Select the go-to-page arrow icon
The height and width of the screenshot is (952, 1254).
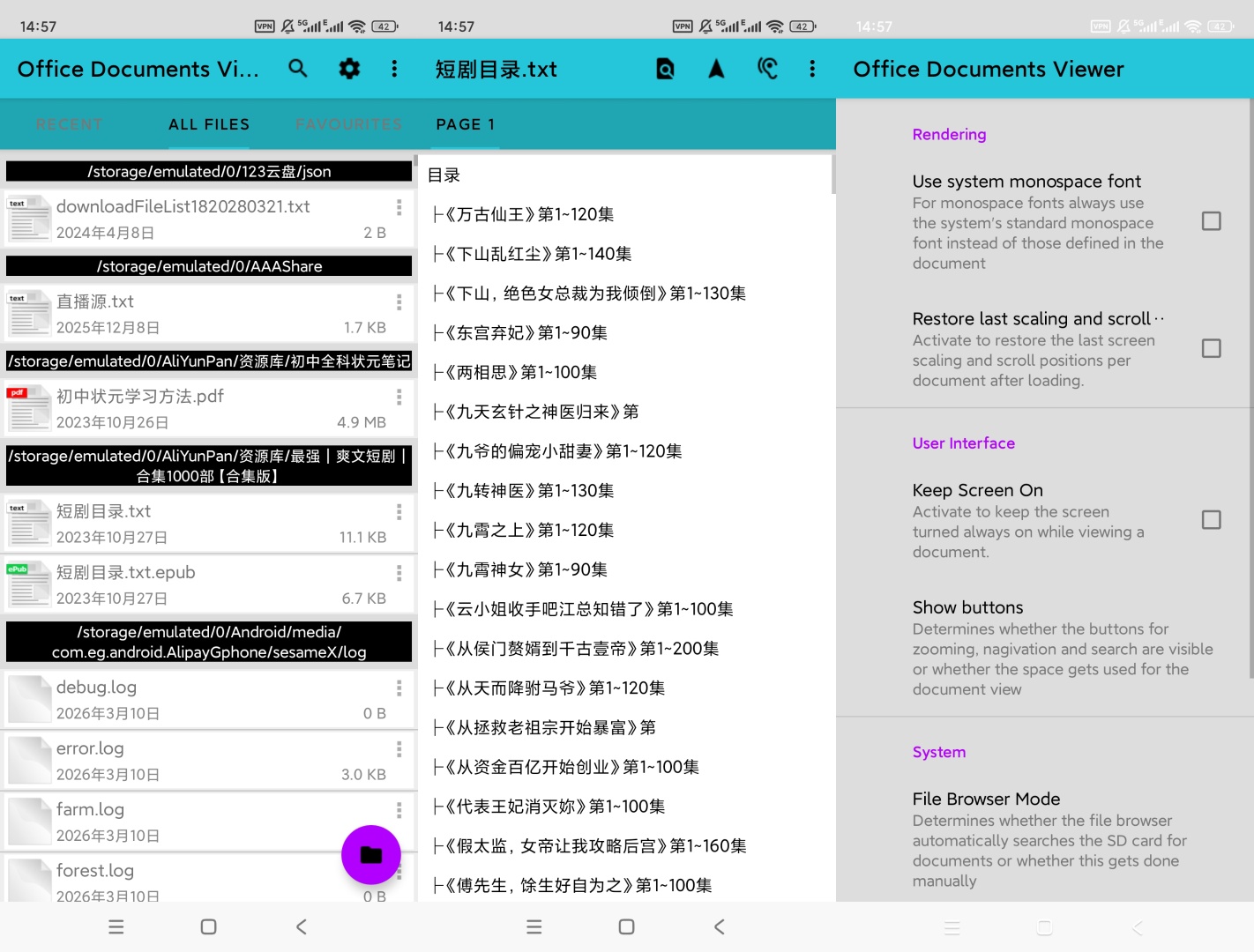716,68
